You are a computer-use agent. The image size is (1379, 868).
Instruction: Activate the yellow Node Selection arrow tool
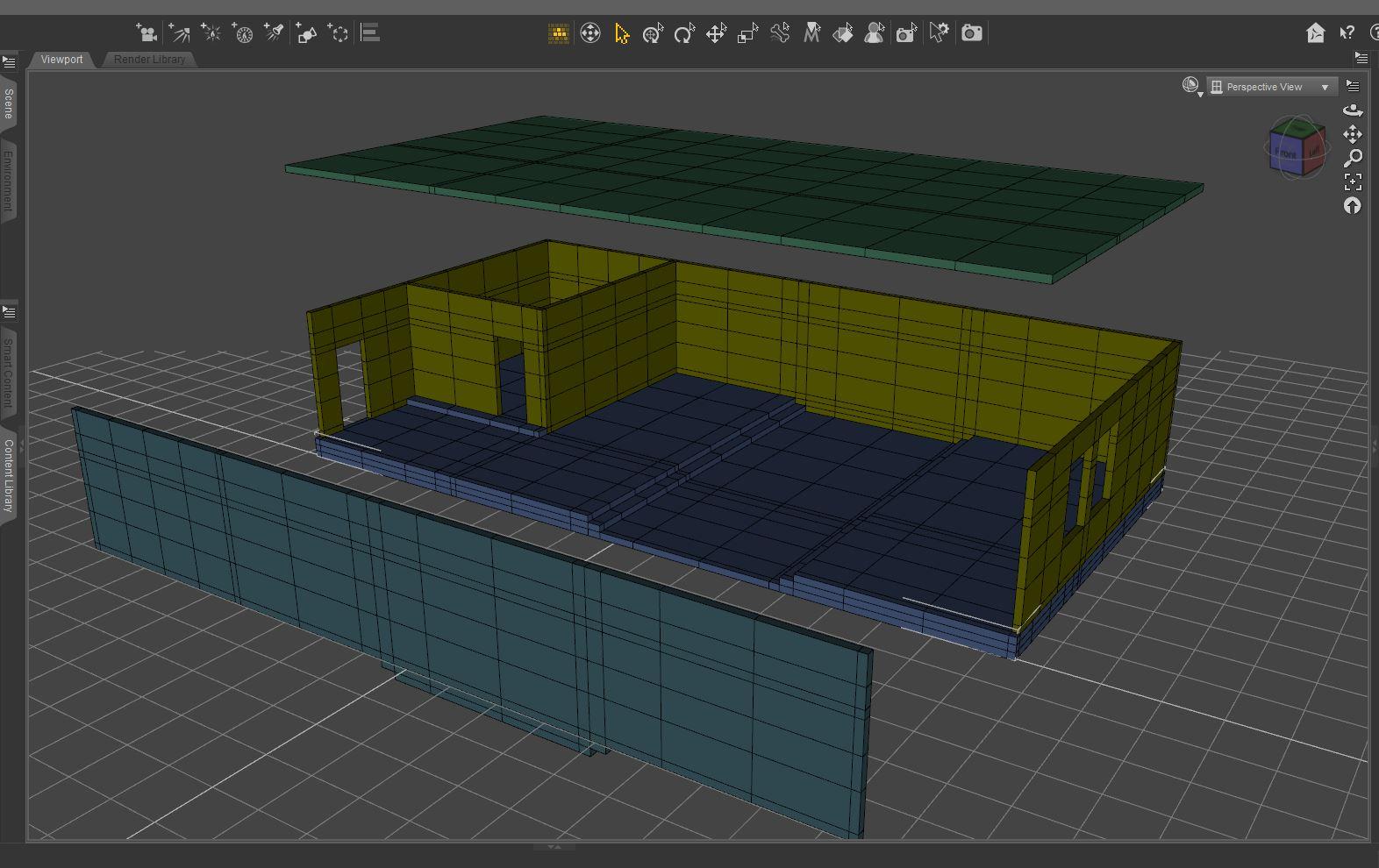pyautogui.click(x=622, y=33)
